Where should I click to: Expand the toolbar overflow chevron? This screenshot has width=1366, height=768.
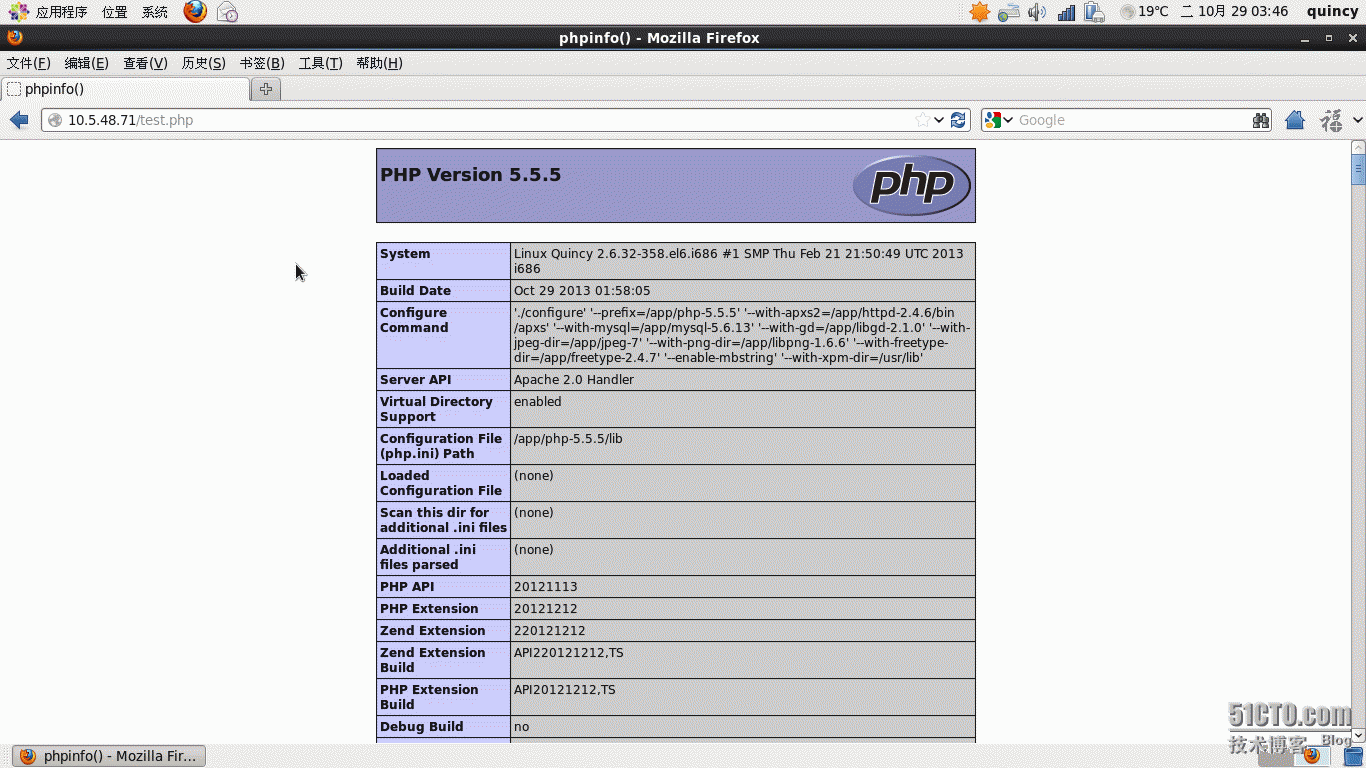coord(1357,120)
